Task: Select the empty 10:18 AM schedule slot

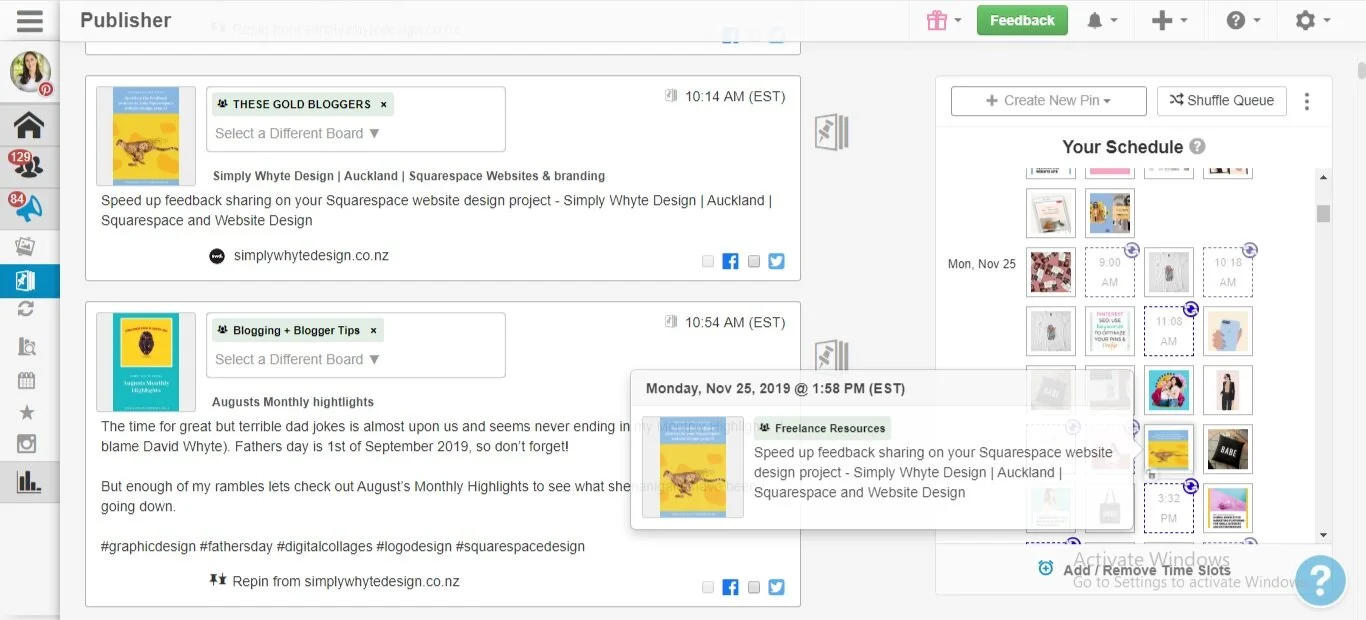Action: point(1228,272)
